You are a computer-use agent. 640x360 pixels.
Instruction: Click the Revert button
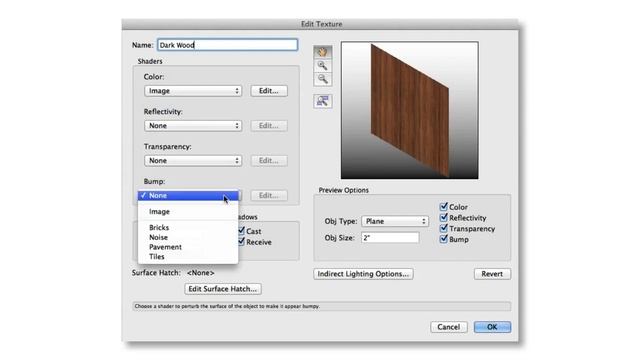click(x=492, y=274)
